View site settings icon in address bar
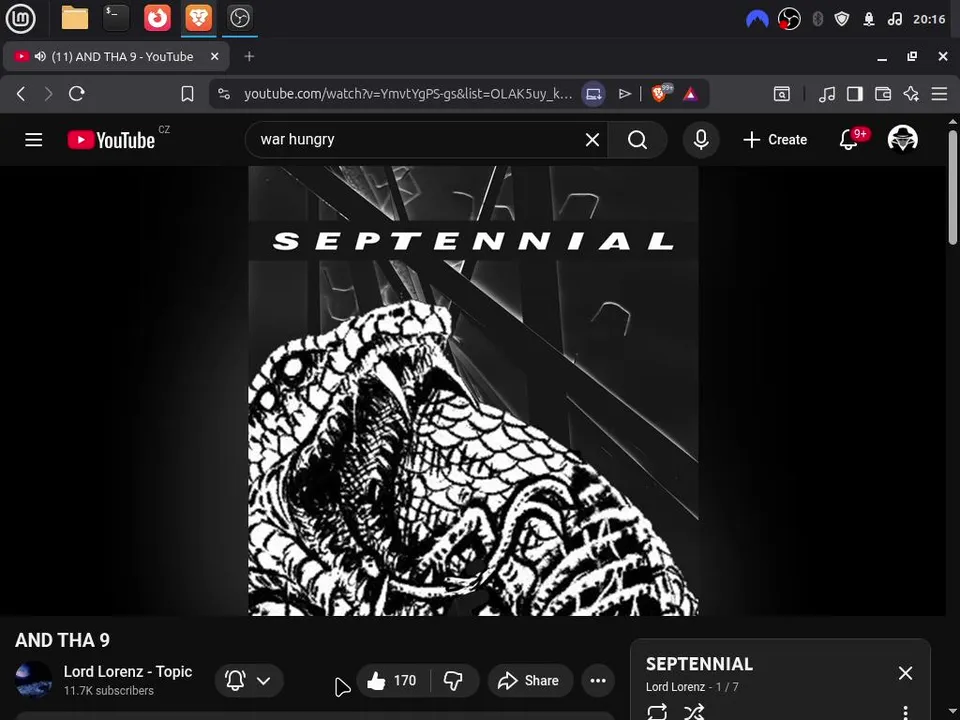This screenshot has height=720, width=960. pyautogui.click(x=224, y=94)
